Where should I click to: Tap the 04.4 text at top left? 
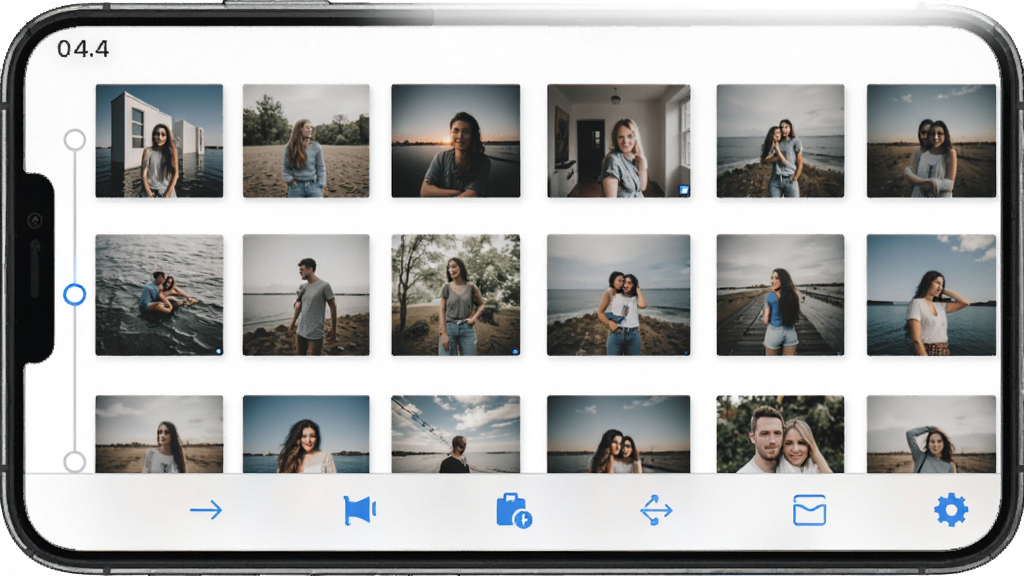coord(83,49)
